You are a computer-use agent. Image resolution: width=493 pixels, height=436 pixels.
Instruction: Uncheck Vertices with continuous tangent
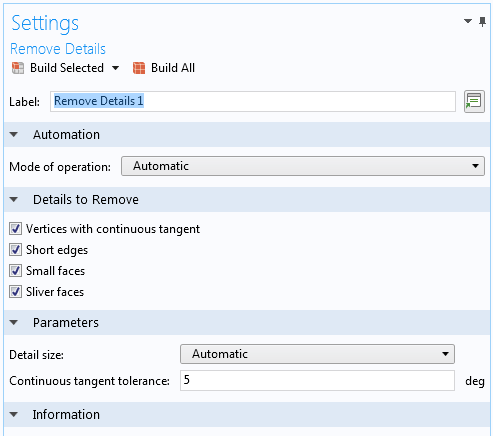(x=15, y=229)
